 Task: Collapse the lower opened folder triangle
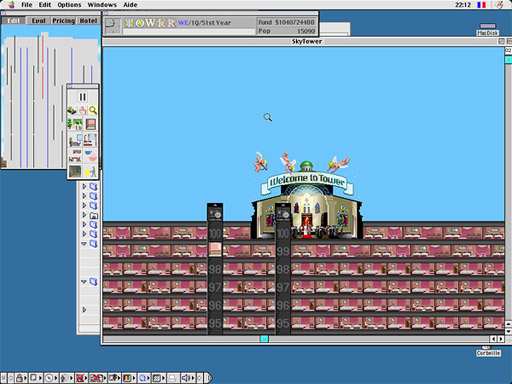pyautogui.click(x=84, y=282)
